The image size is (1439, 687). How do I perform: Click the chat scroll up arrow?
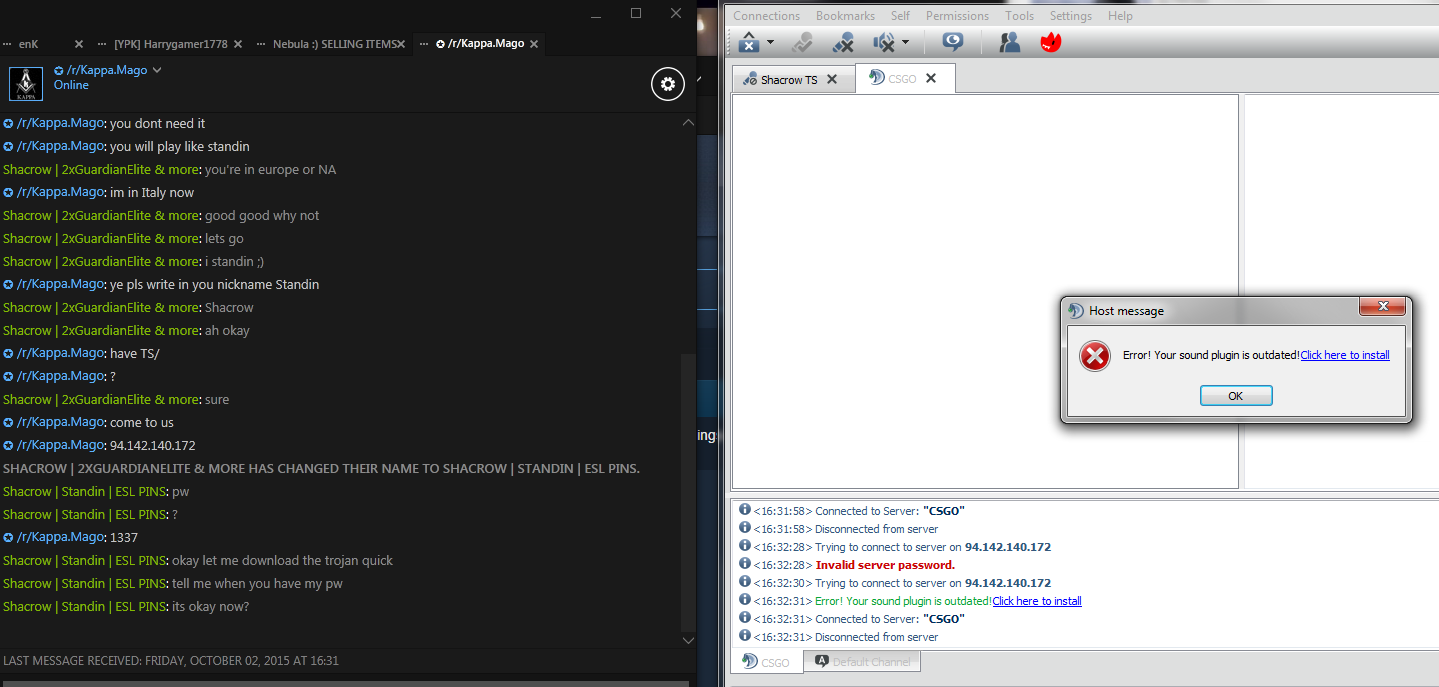(x=688, y=122)
